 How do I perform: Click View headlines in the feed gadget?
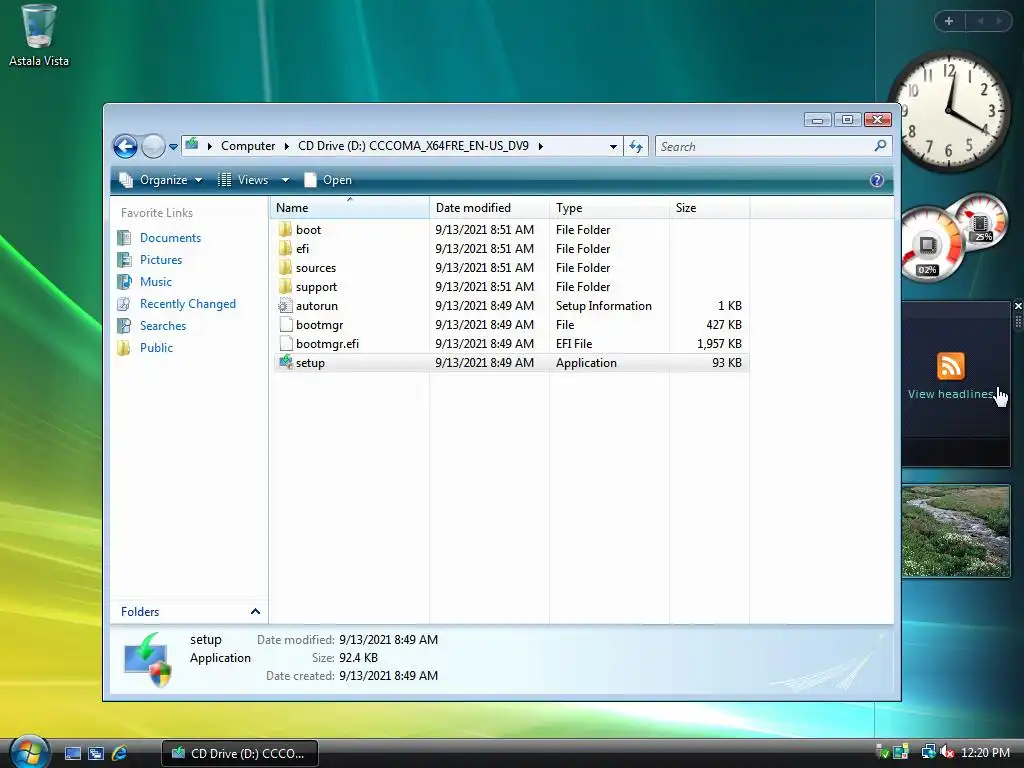tap(950, 394)
